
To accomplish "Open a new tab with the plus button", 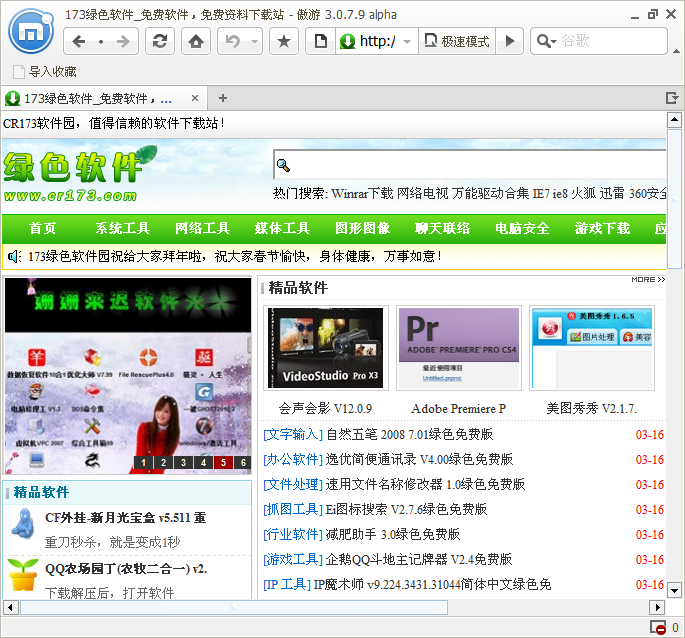I will tap(223, 98).
